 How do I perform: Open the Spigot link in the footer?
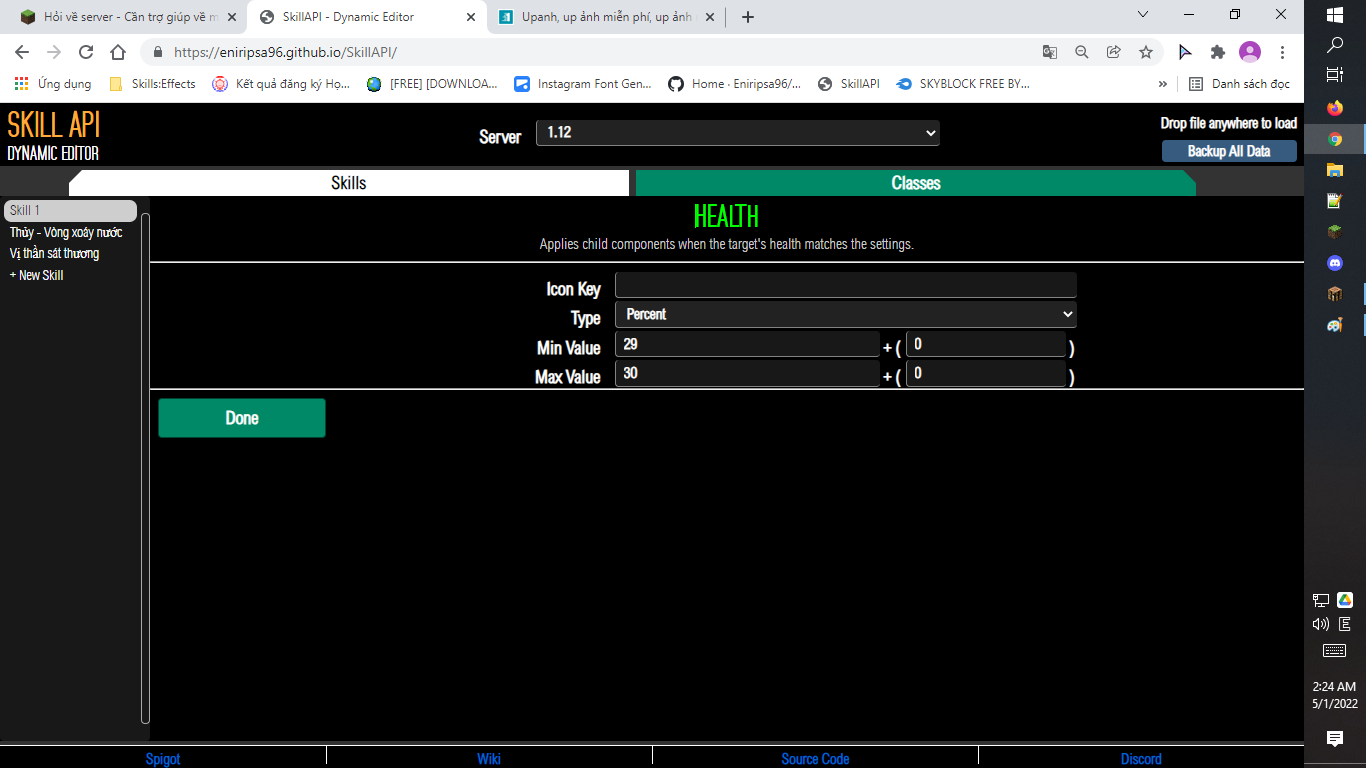[x=163, y=759]
